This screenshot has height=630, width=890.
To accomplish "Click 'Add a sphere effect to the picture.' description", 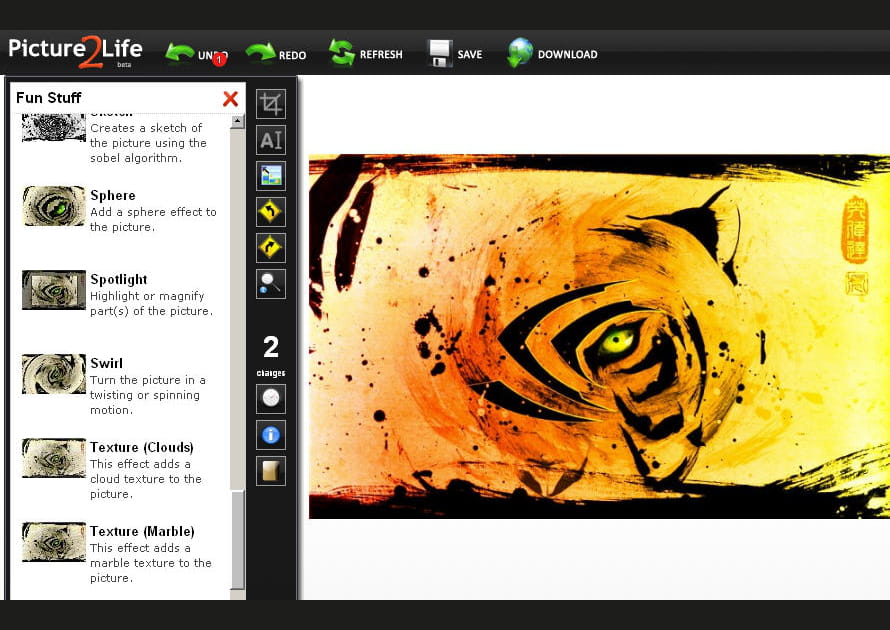I will (x=153, y=219).
